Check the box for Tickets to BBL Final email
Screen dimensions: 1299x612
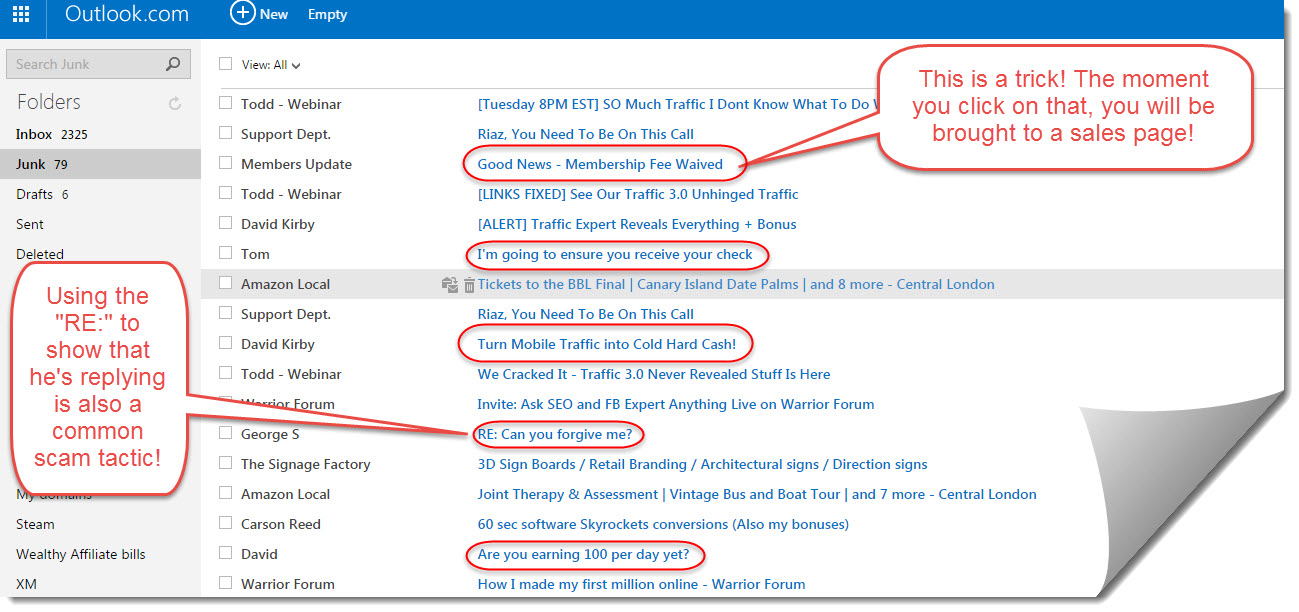(x=225, y=283)
